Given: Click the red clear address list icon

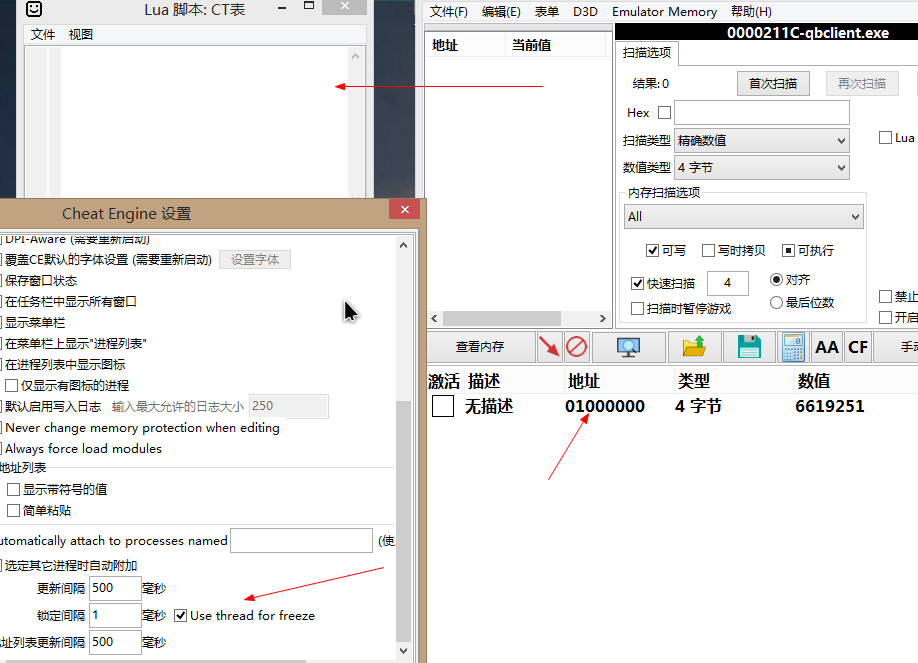Looking at the screenshot, I should (576, 347).
